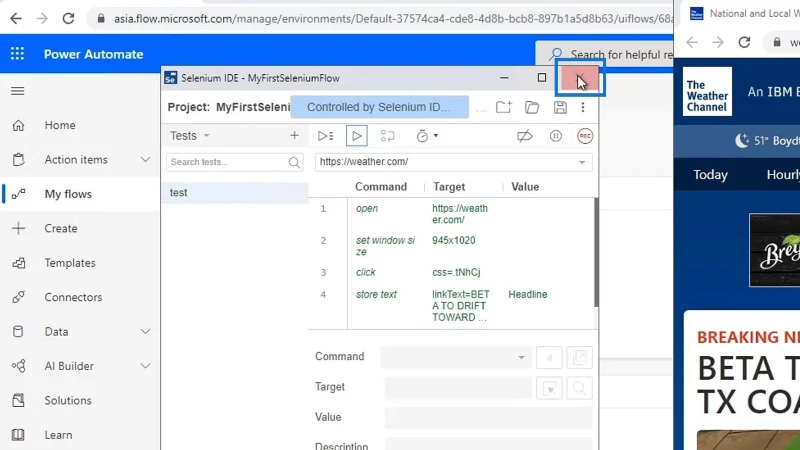Click the Data cylinder icon
Viewport: 800px width, 450px height.
(x=18, y=332)
